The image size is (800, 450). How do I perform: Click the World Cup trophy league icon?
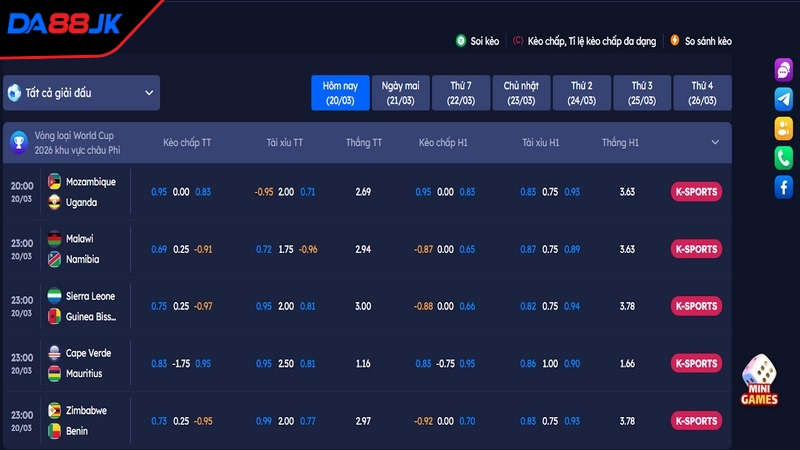[x=18, y=143]
